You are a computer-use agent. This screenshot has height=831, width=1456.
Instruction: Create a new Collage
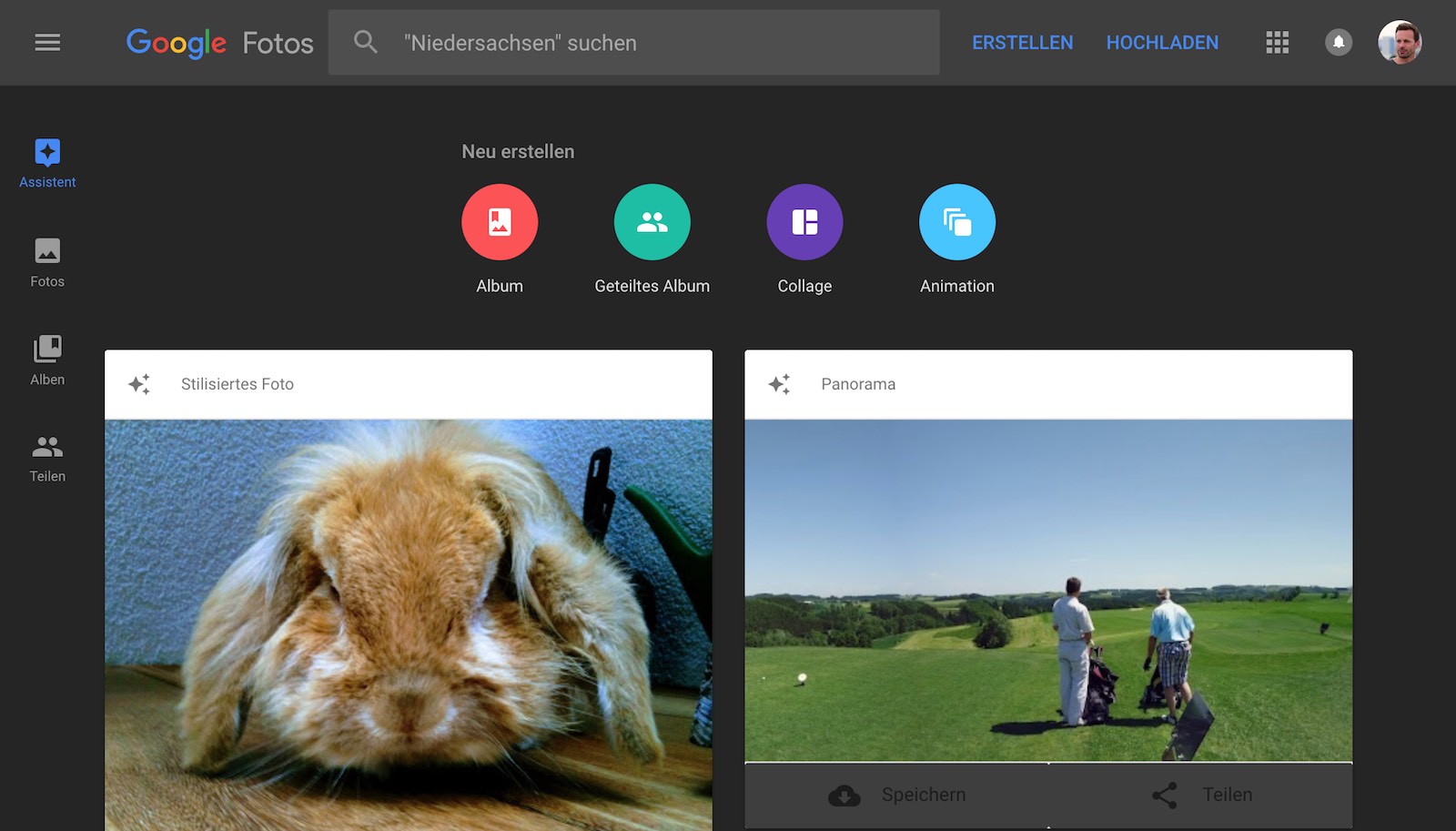click(x=804, y=221)
